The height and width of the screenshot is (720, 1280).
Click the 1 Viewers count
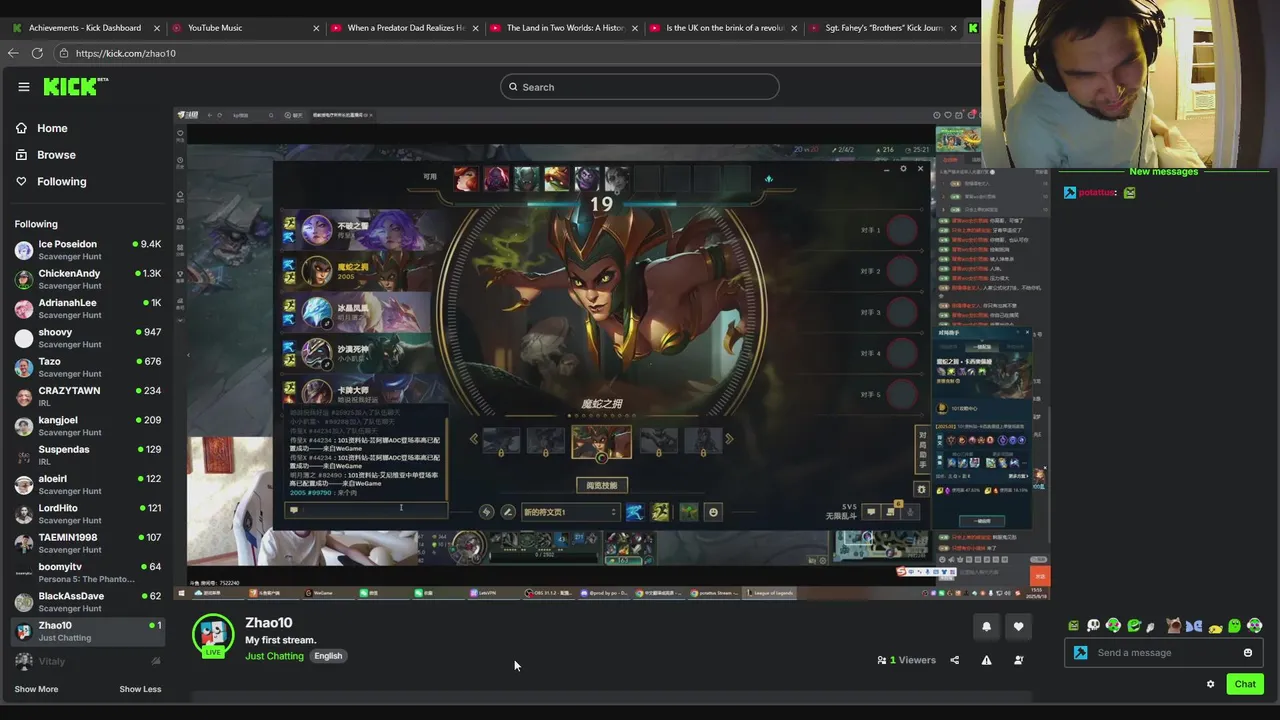(906, 660)
